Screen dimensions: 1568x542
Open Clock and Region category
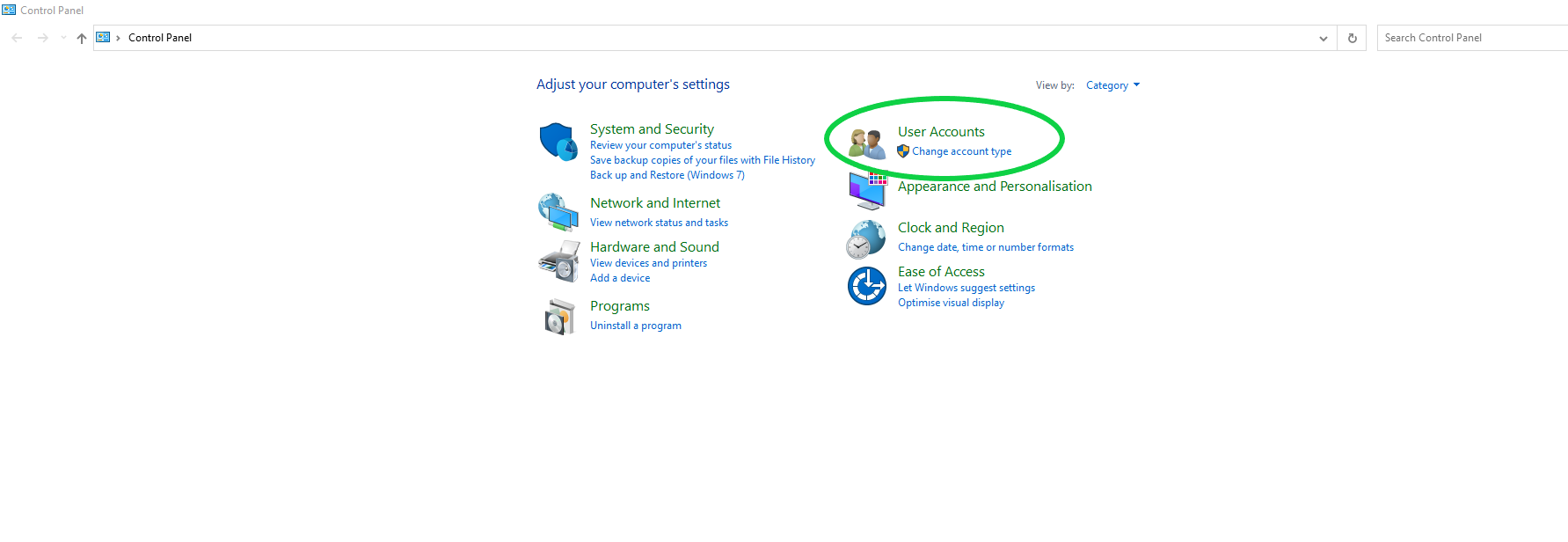[x=951, y=228]
